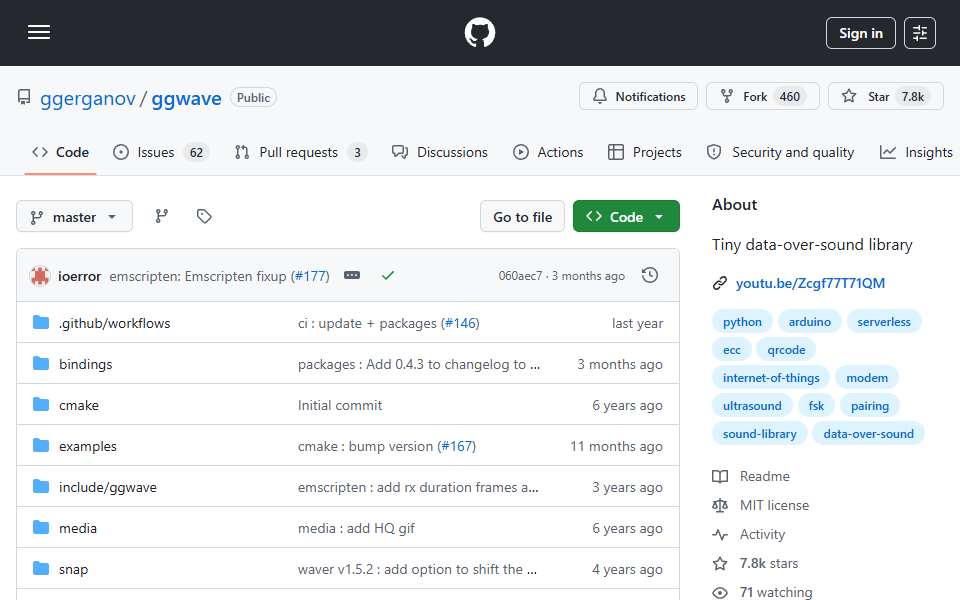The height and width of the screenshot is (600, 960).
Task: Open the snap folder
Action: (73, 569)
